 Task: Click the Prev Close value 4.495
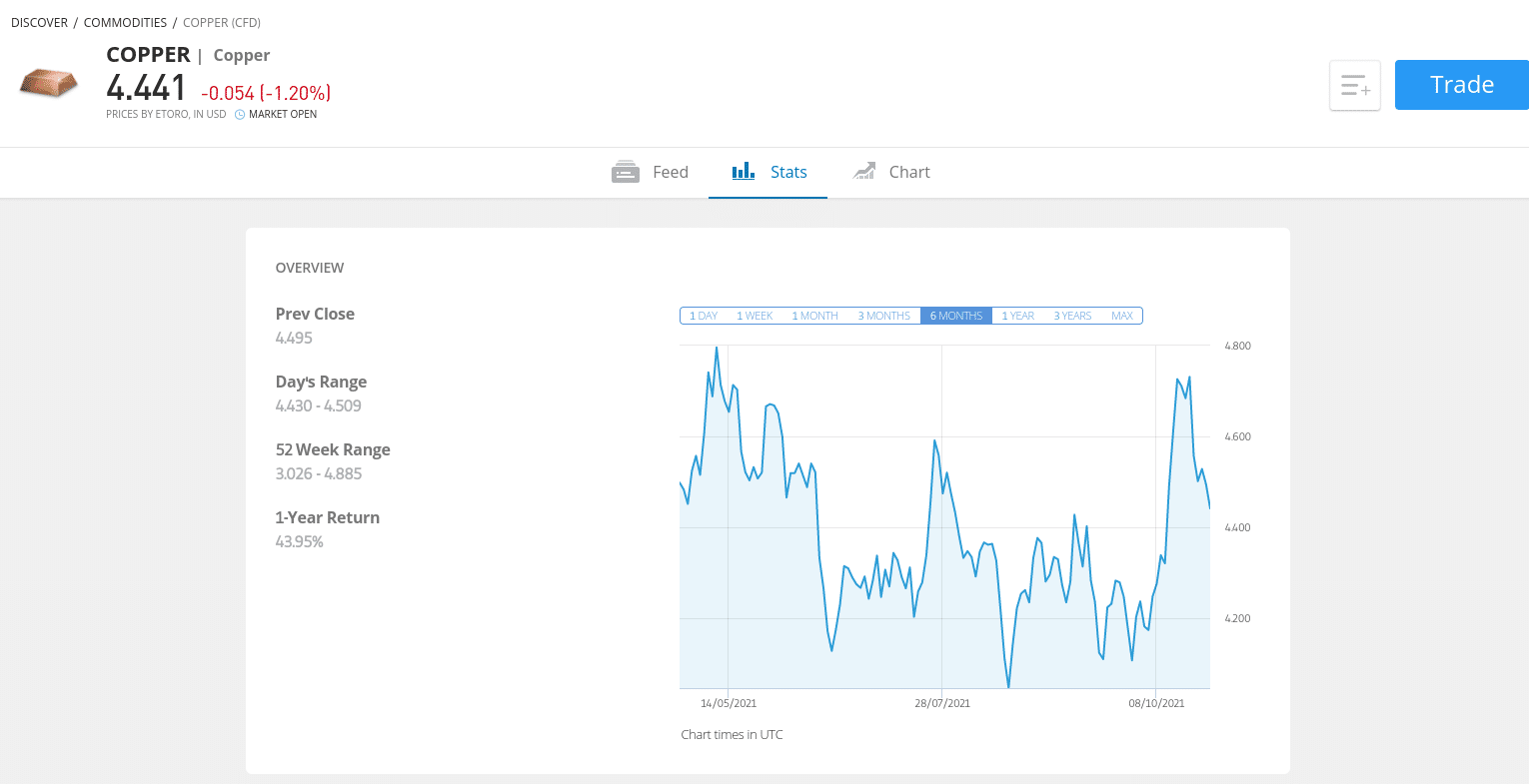click(x=294, y=338)
